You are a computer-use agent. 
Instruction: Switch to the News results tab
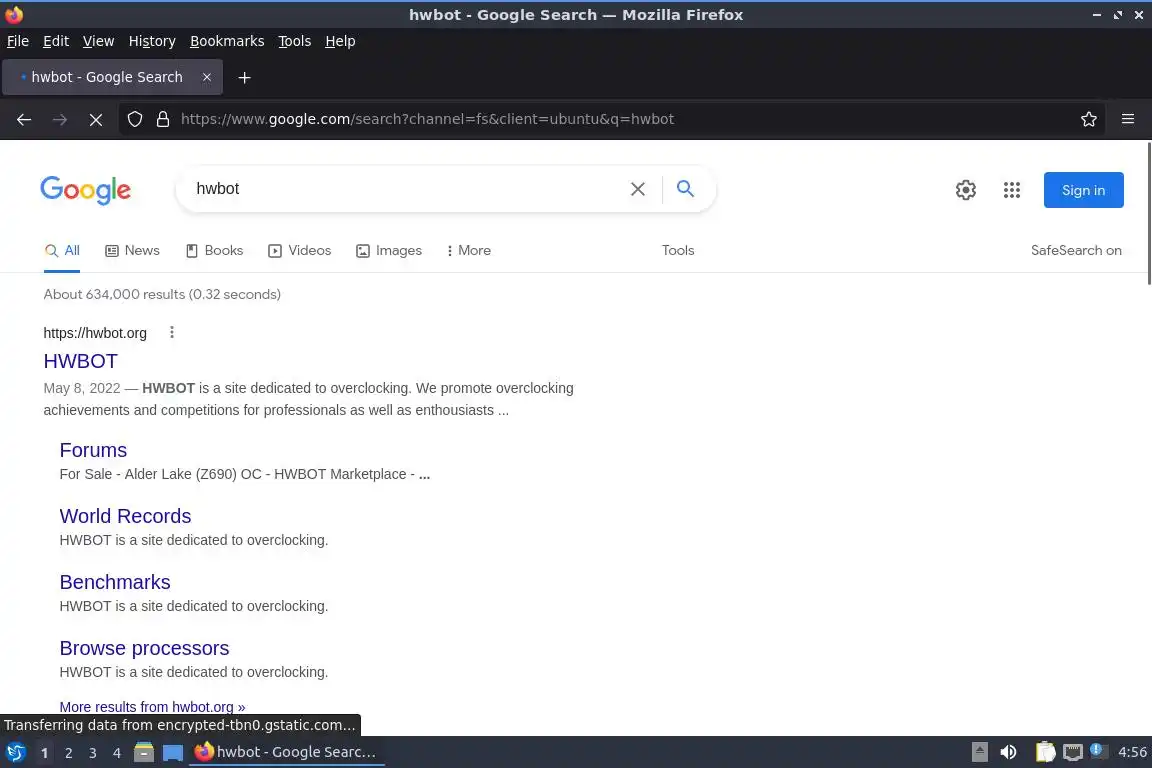tap(132, 251)
